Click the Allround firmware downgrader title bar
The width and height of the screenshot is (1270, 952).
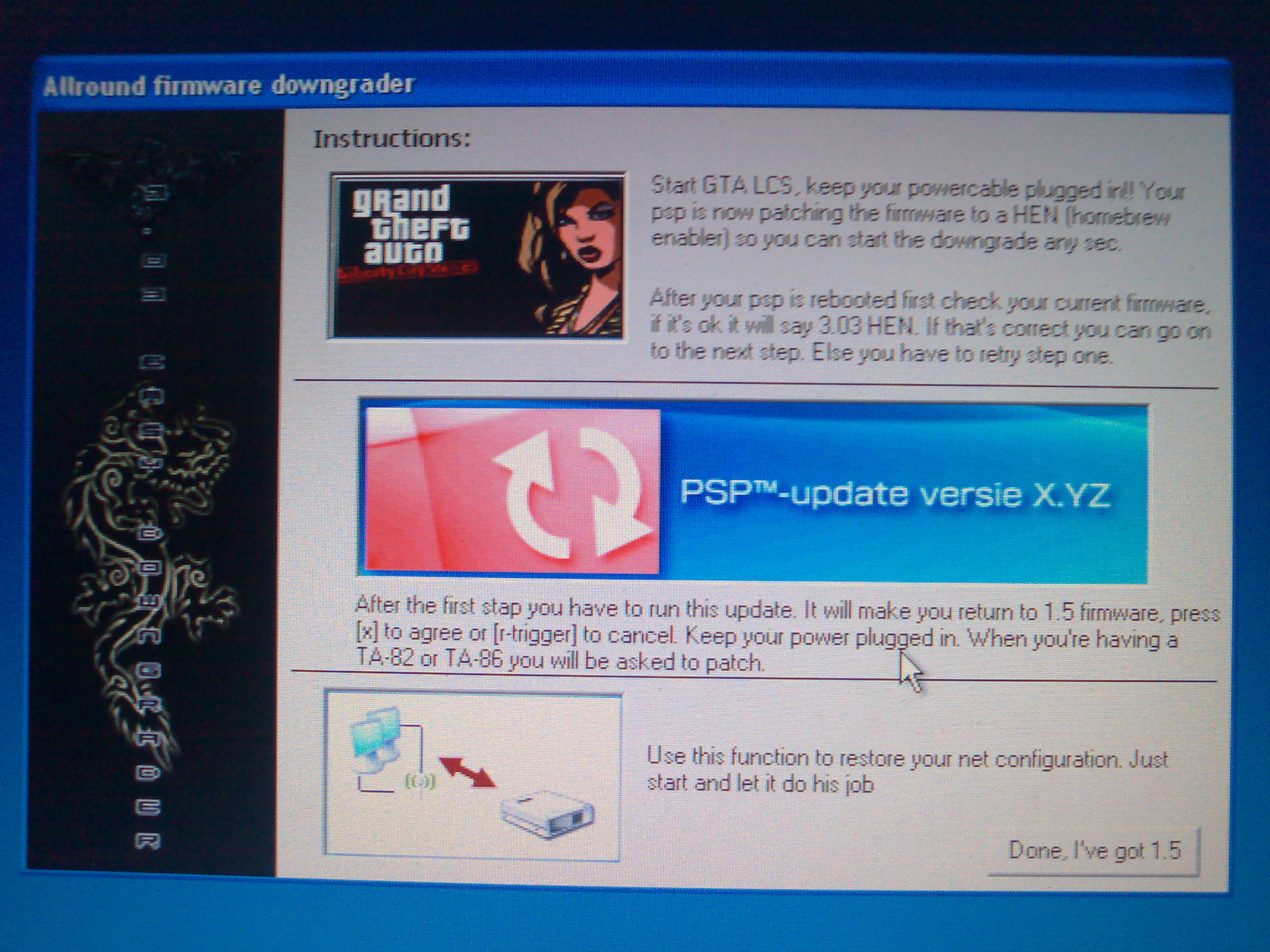[633, 86]
